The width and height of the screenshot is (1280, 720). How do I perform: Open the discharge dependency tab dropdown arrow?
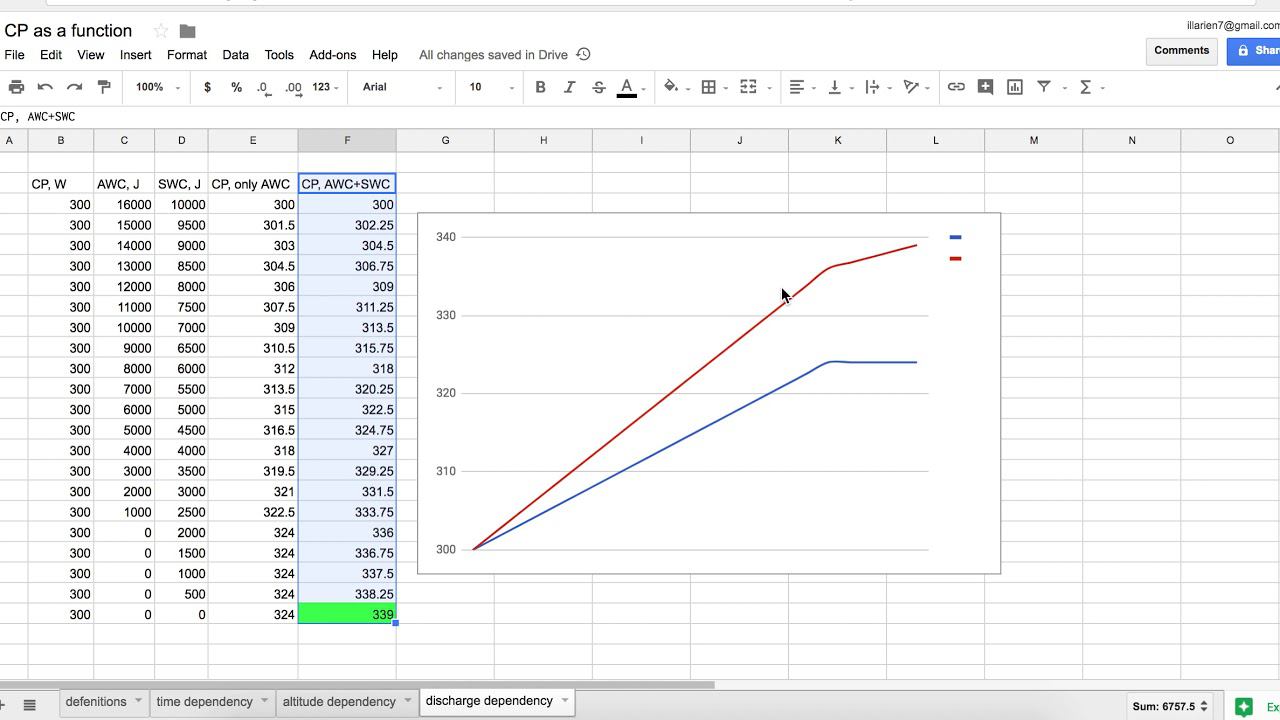565,701
